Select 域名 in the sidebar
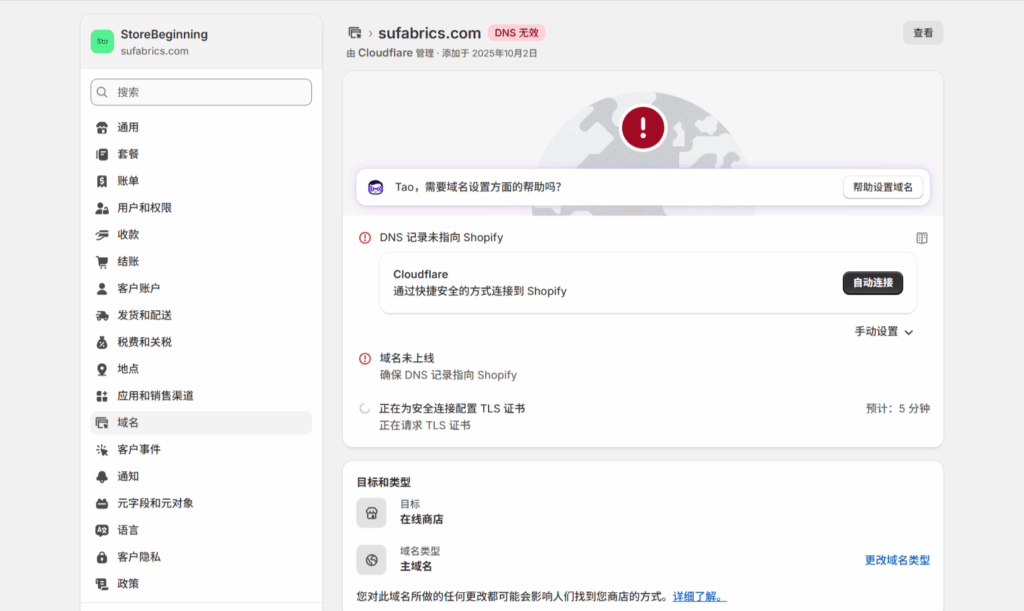Screen dimensions: 1024x611 [128, 423]
